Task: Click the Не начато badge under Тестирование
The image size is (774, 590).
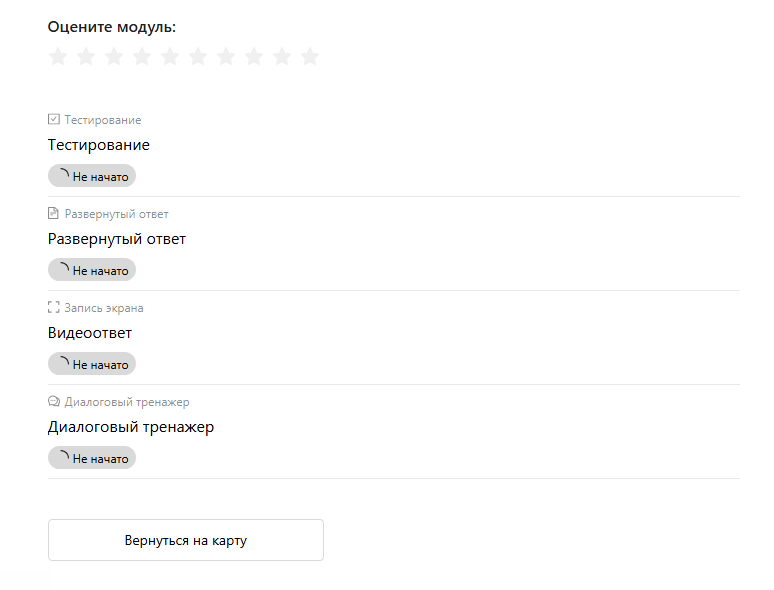Action: (x=92, y=176)
